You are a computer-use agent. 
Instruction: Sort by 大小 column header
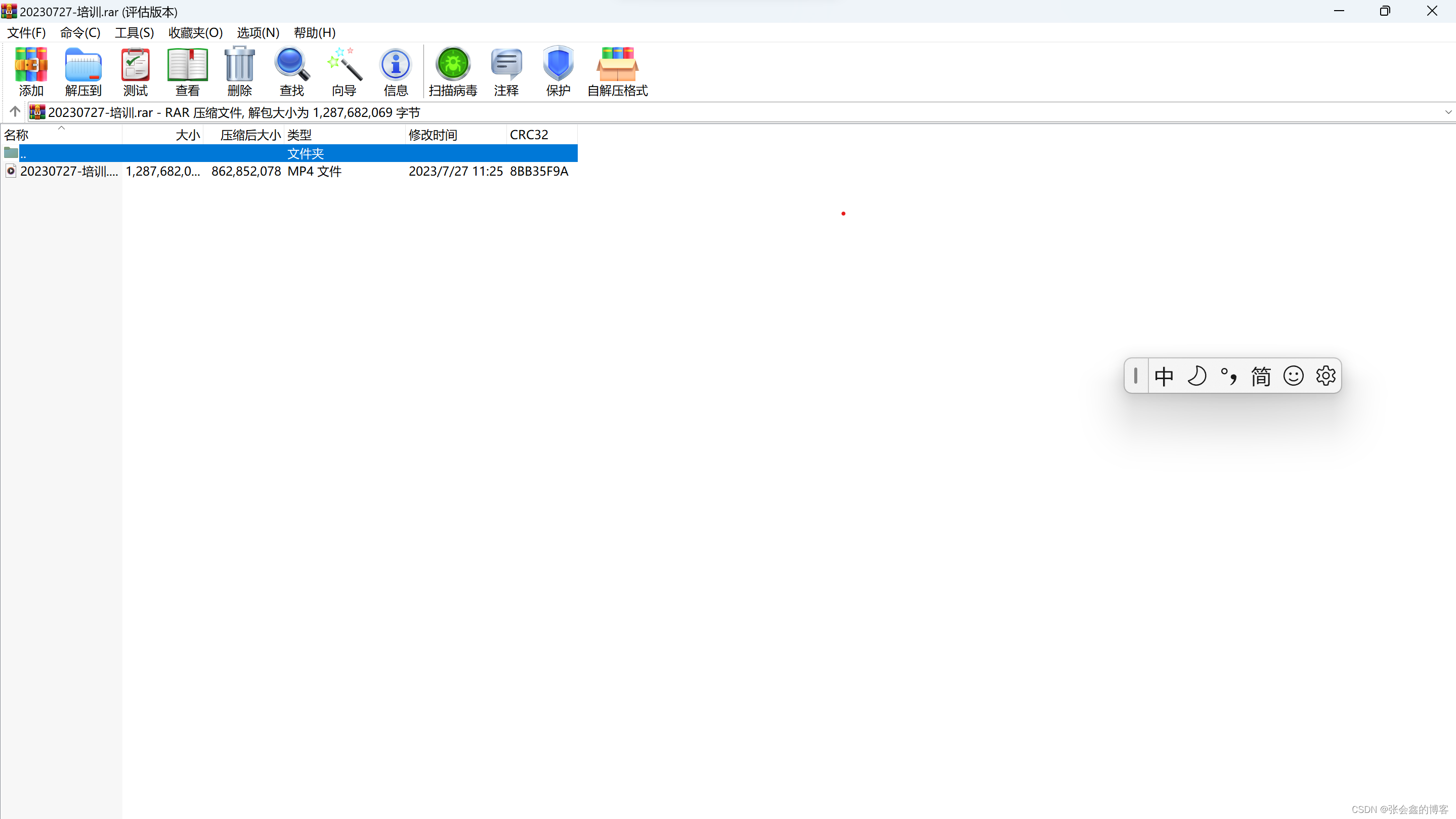coord(163,135)
